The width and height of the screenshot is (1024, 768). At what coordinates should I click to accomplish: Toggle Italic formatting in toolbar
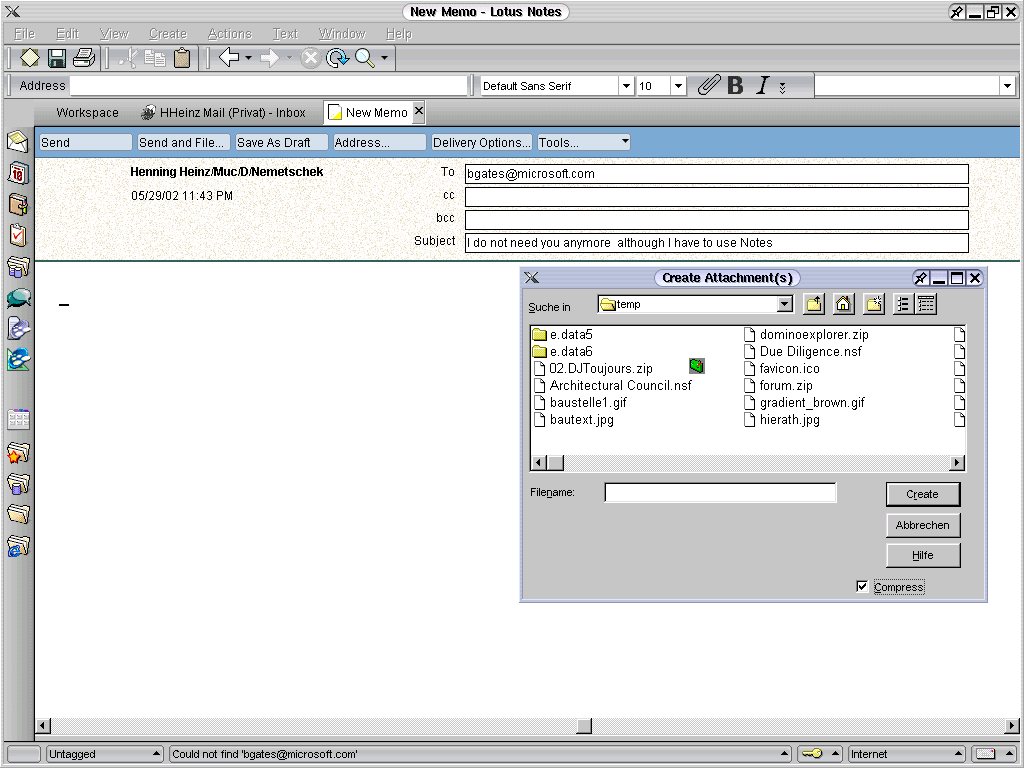(x=762, y=86)
